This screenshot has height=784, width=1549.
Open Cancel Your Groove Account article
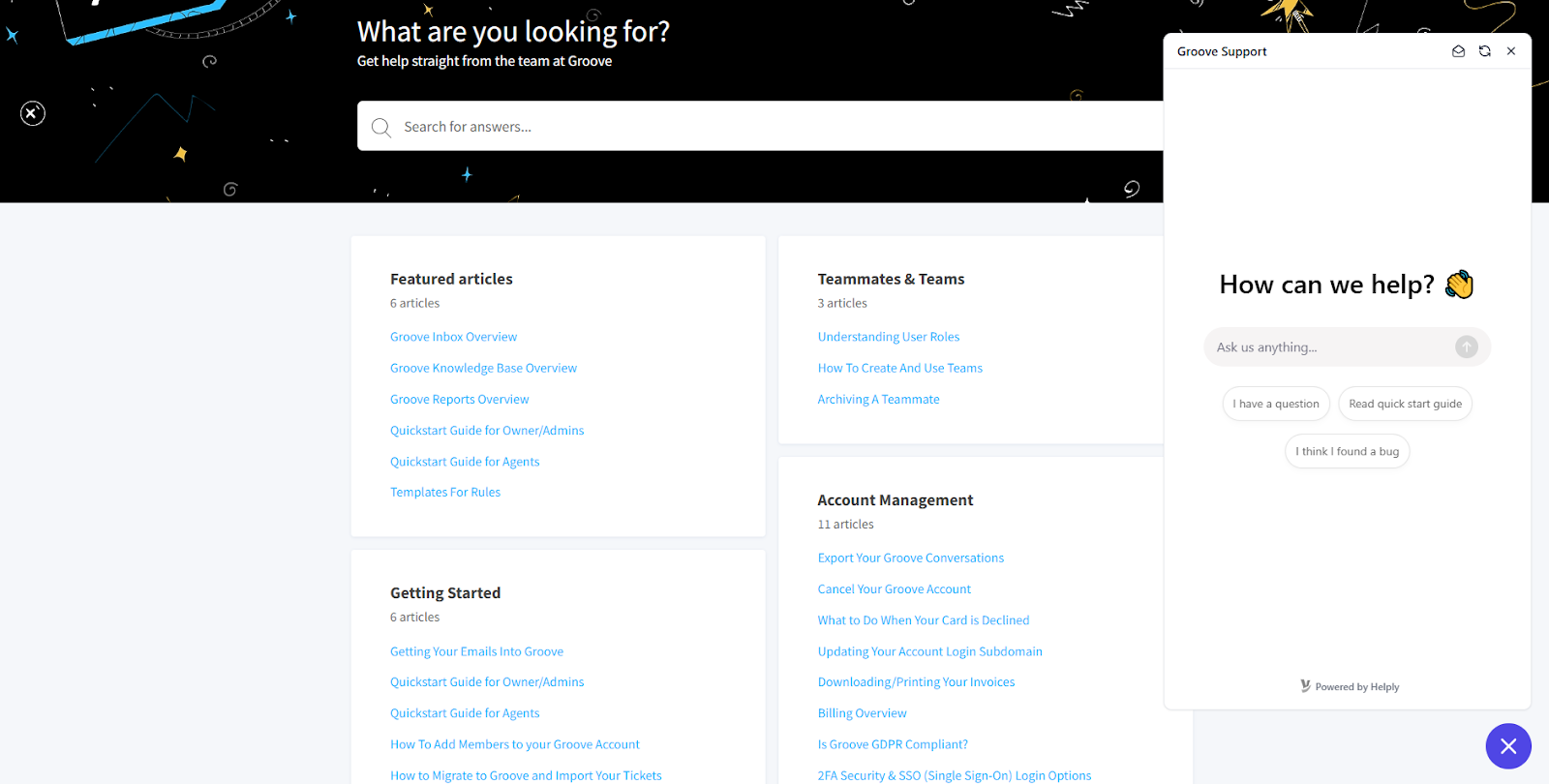(x=894, y=588)
